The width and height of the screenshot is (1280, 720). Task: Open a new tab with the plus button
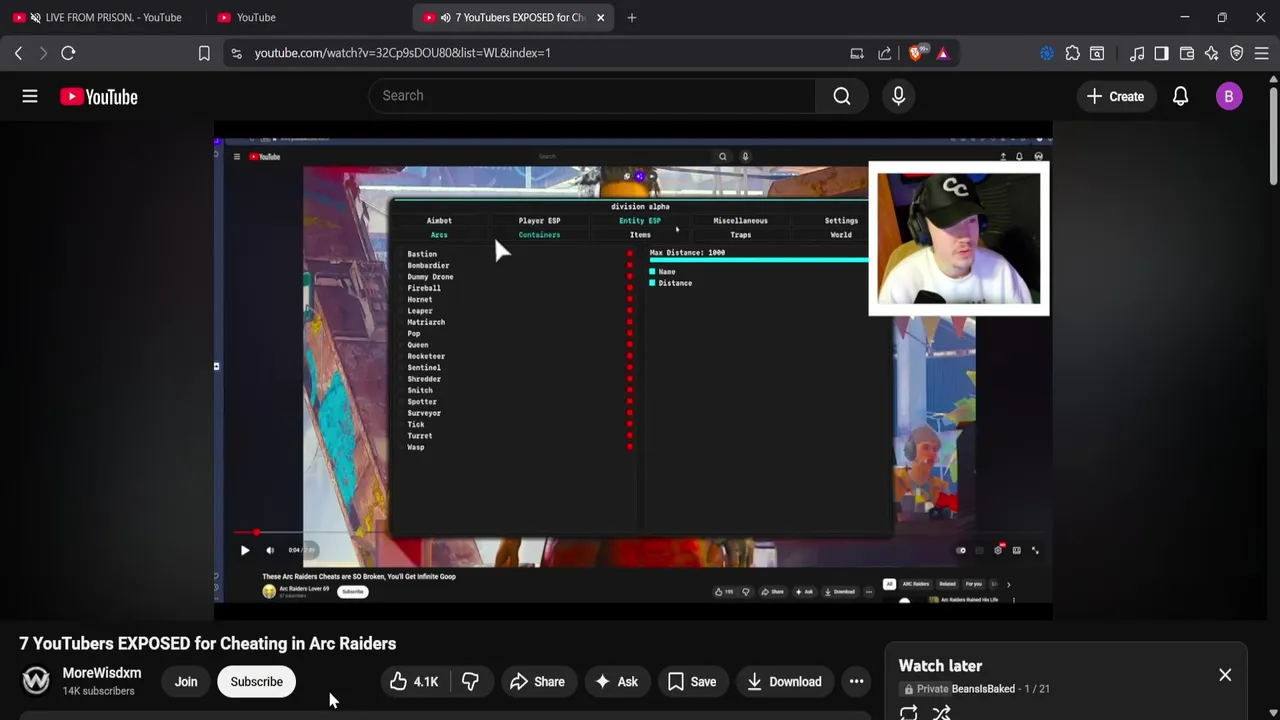click(631, 17)
